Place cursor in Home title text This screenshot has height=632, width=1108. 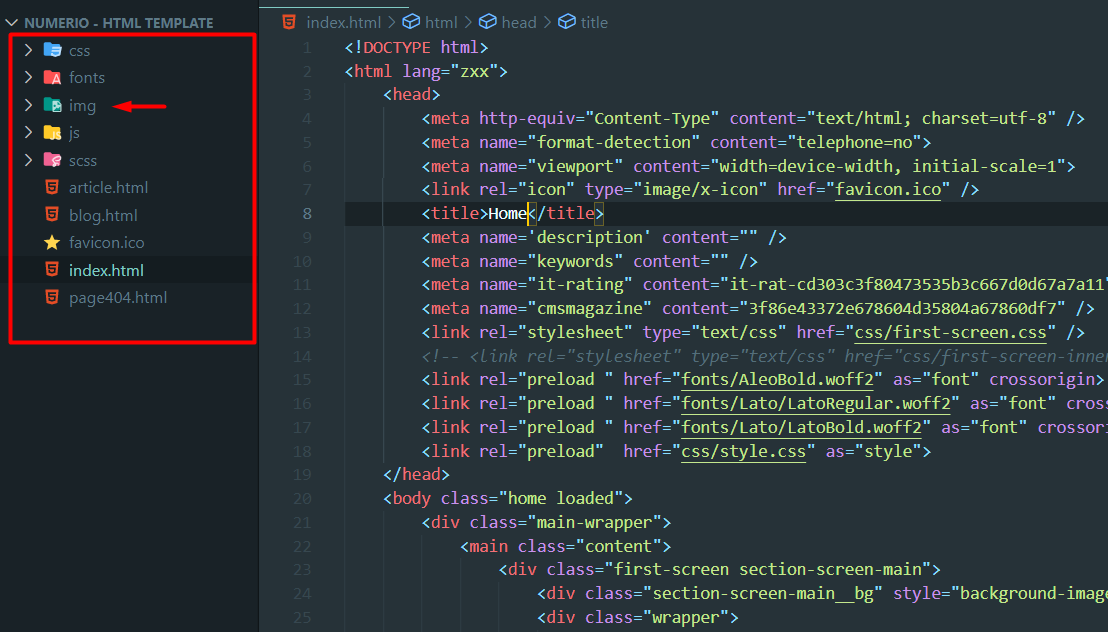507,213
